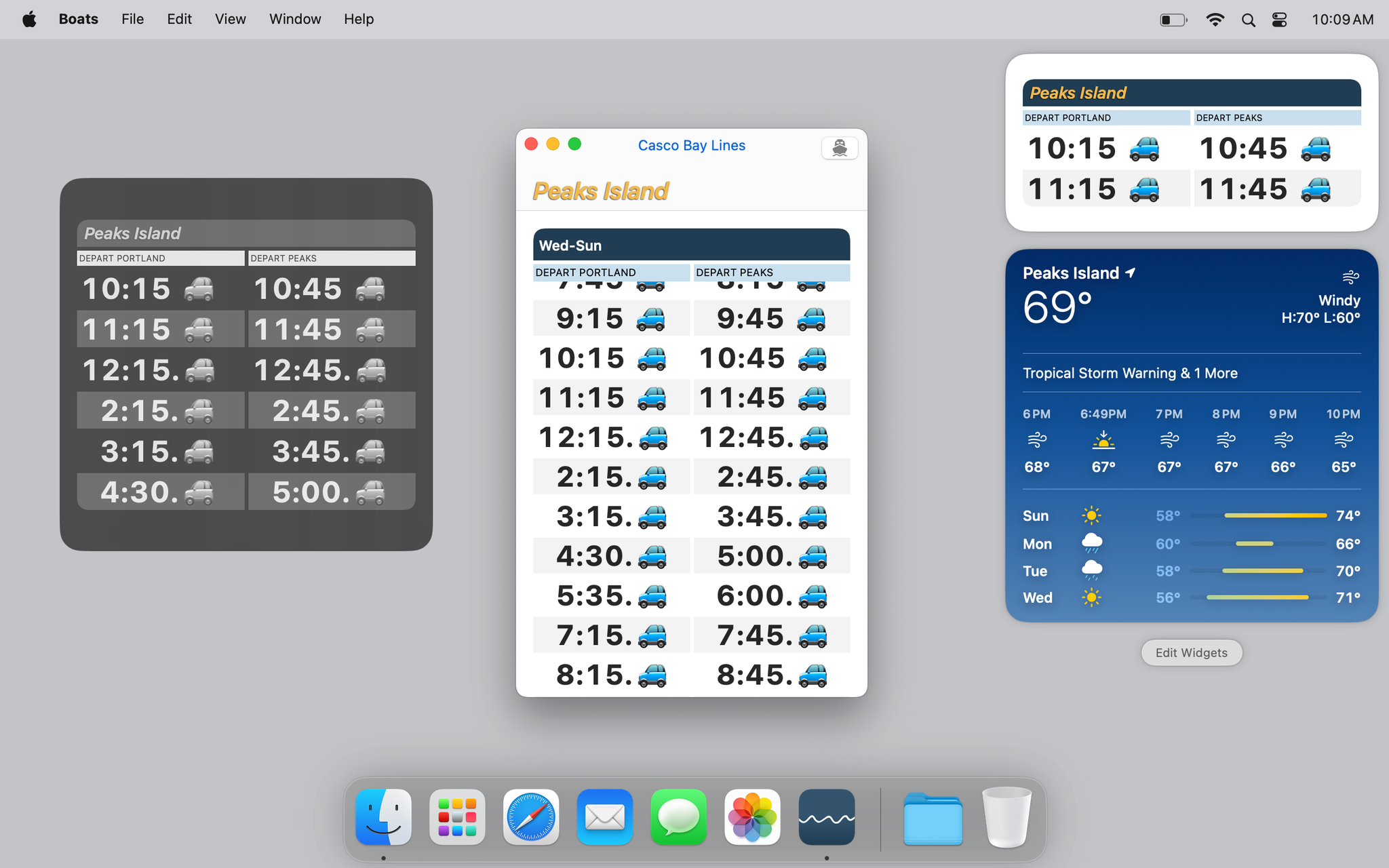Click 3:15 time in the dark desktop widget
Image resolution: width=1389 pixels, height=868 pixels.
[140, 452]
